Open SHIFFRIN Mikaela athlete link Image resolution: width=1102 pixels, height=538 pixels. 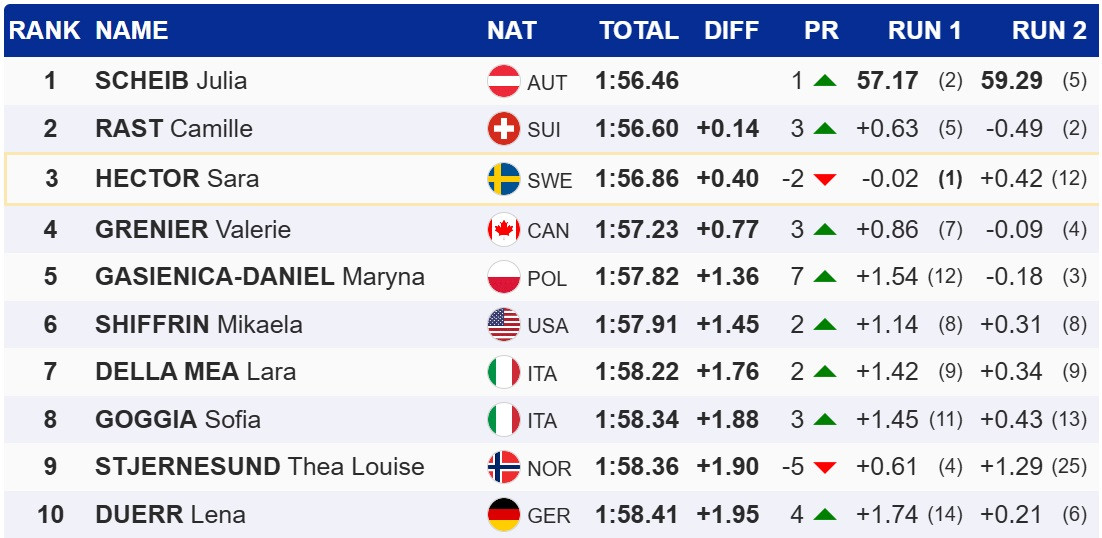click(198, 324)
